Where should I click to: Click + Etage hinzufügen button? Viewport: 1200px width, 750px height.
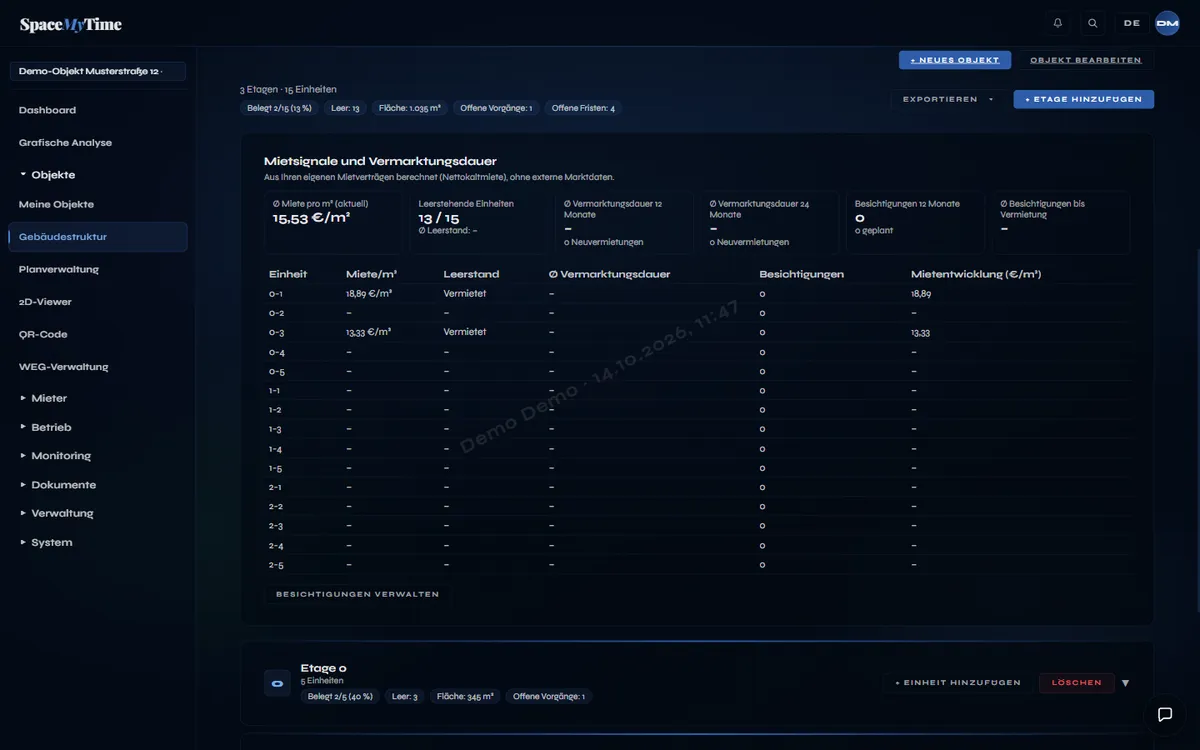coord(1084,99)
